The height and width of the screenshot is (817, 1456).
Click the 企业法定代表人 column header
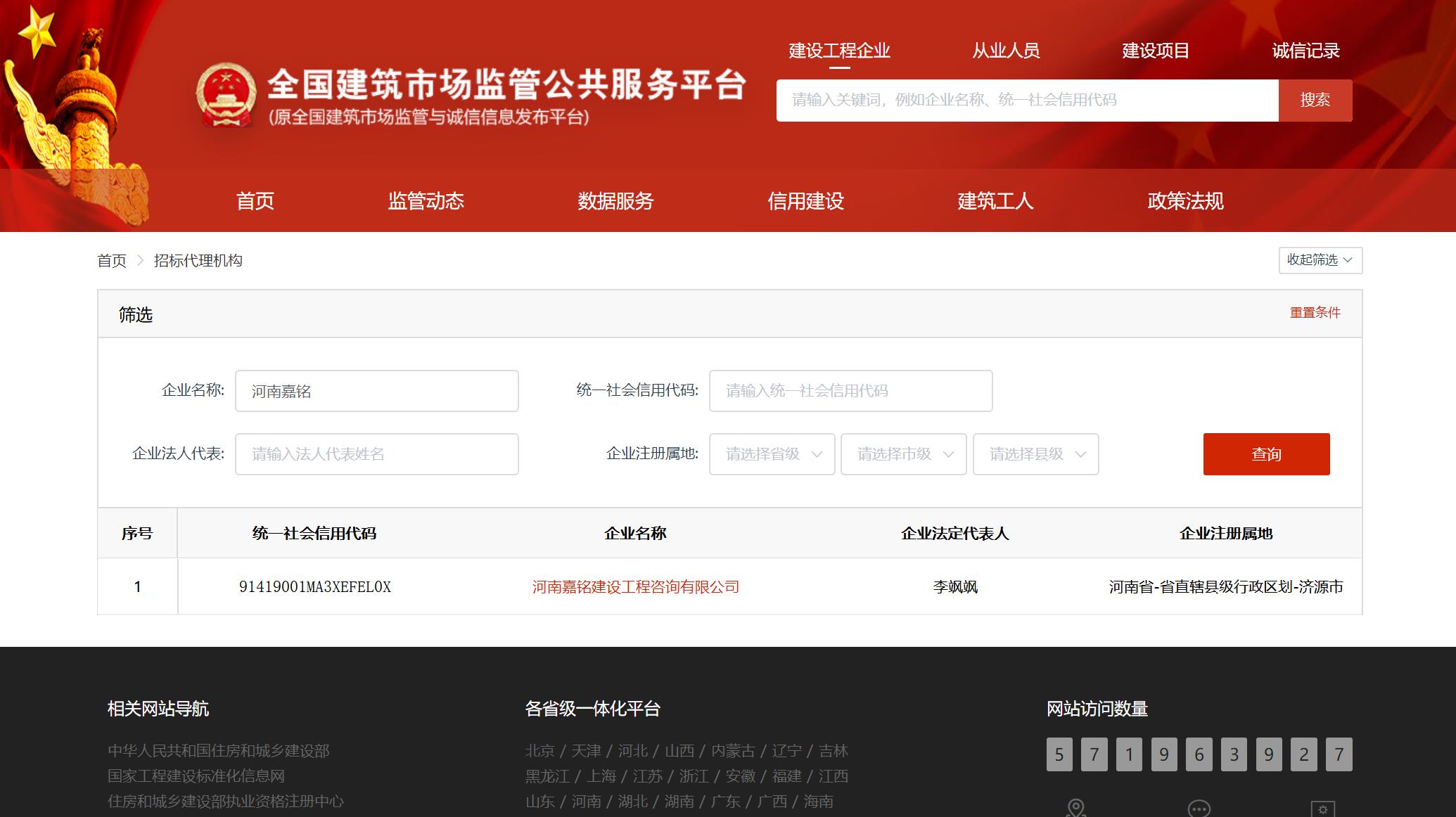955,534
